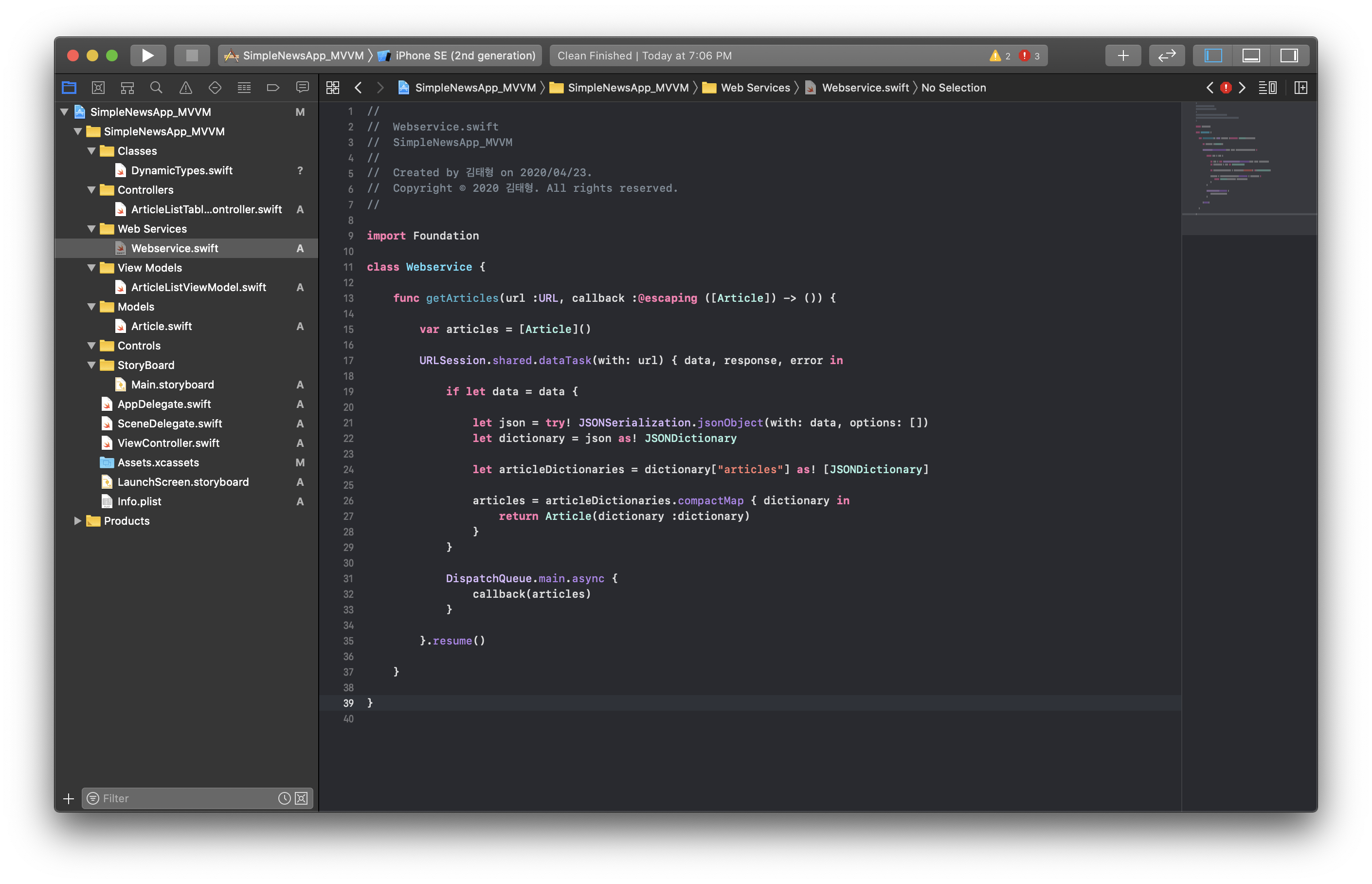This screenshot has width=1372, height=884.
Task: Open the Report navigator icon
Action: [302, 88]
